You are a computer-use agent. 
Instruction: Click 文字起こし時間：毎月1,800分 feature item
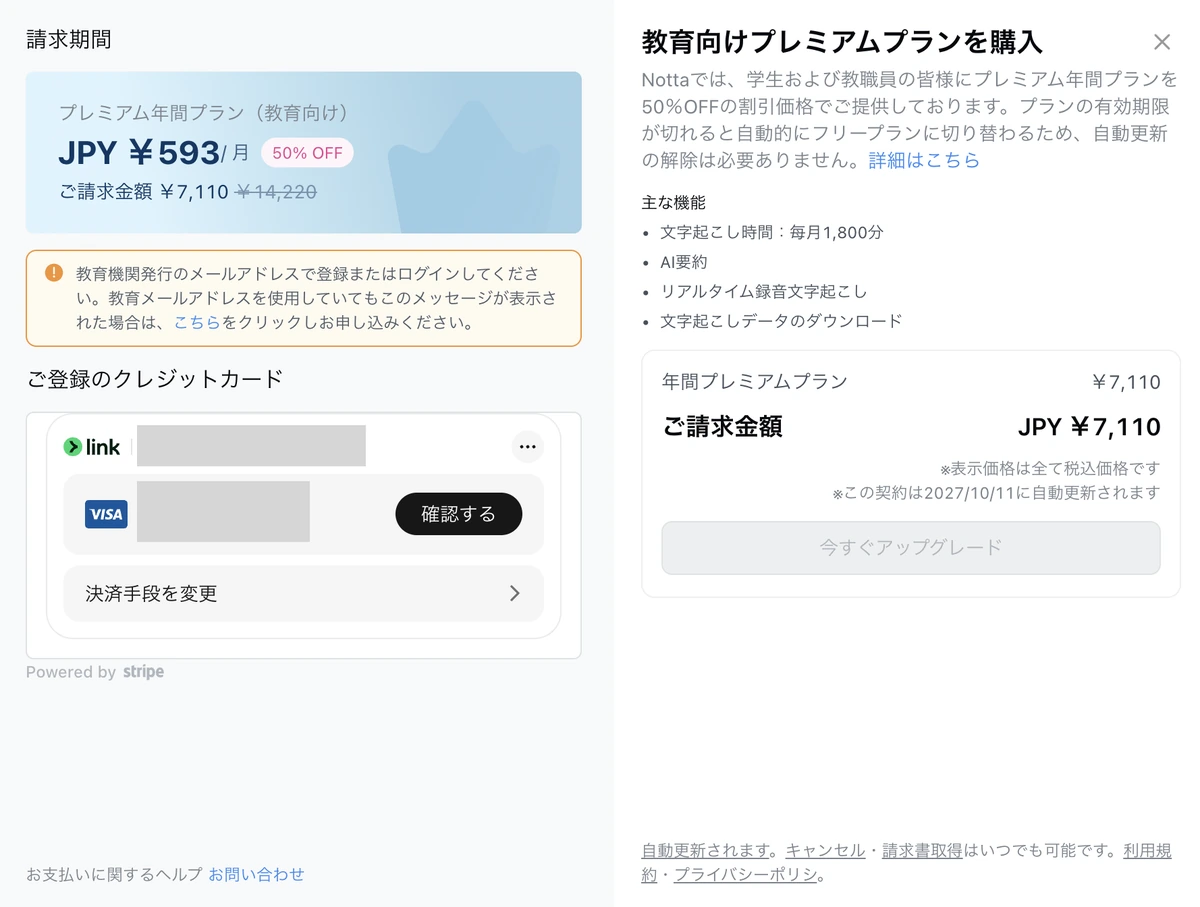772,232
